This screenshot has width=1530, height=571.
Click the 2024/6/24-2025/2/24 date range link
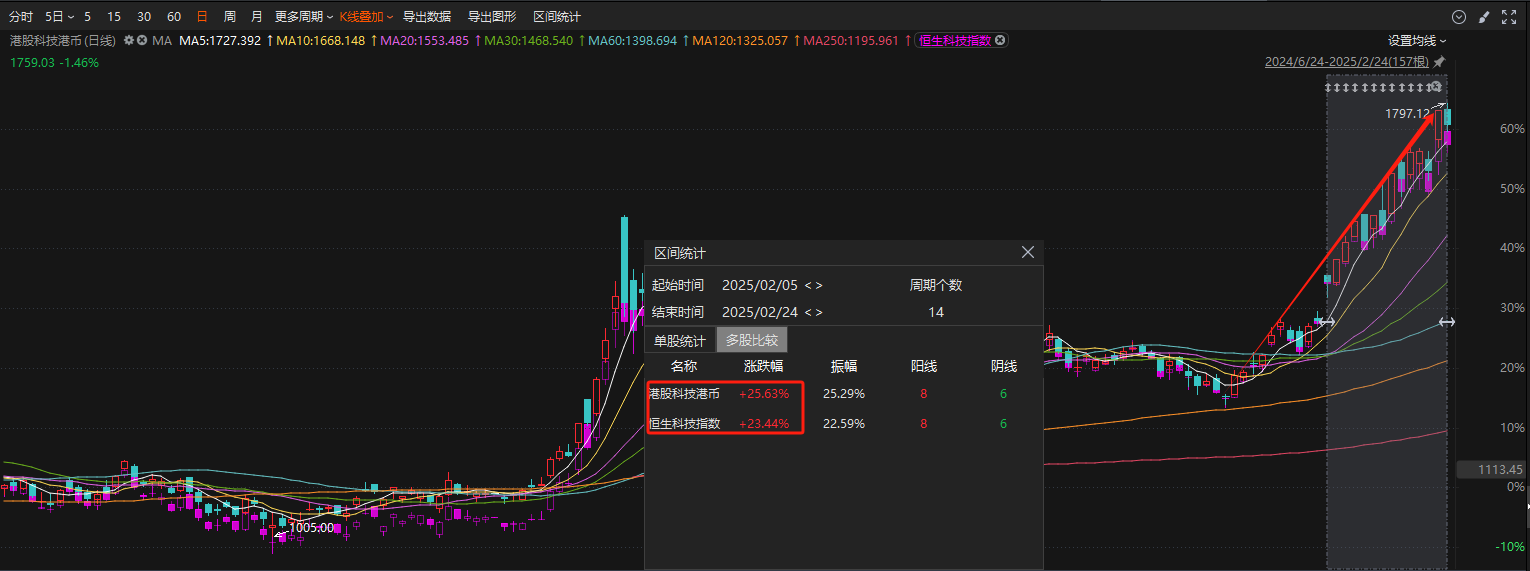point(1347,62)
